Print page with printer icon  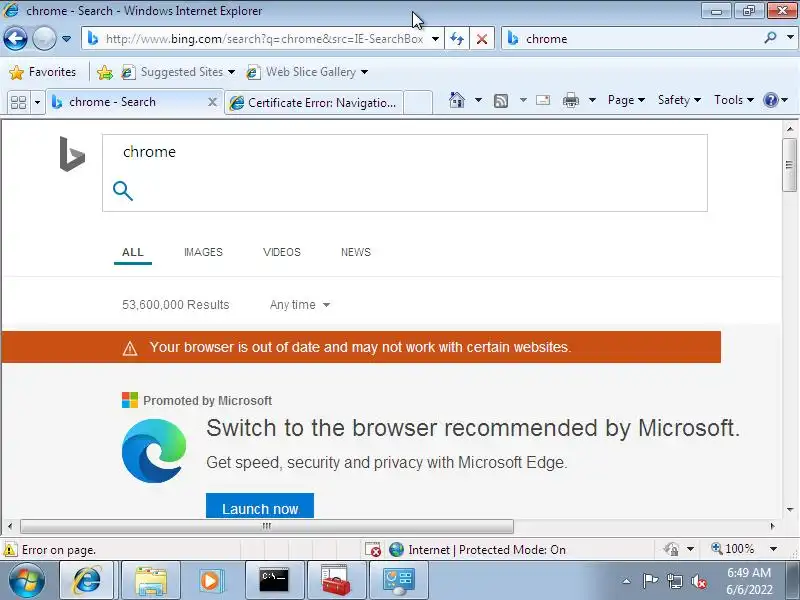tap(570, 100)
